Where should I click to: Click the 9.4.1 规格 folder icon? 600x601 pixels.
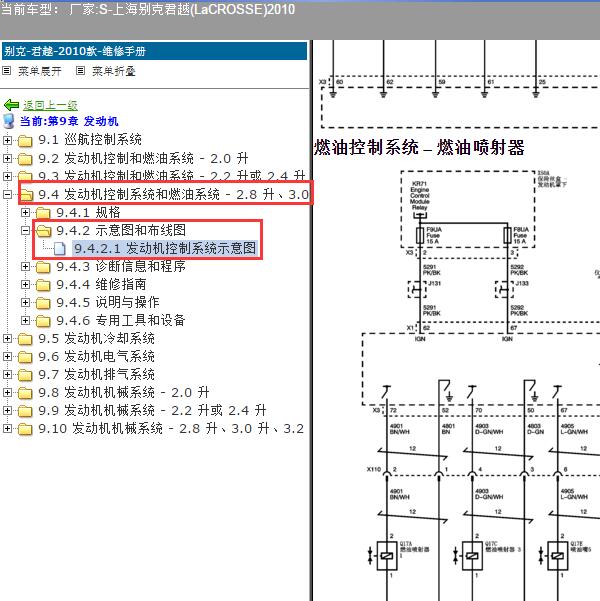[43, 213]
